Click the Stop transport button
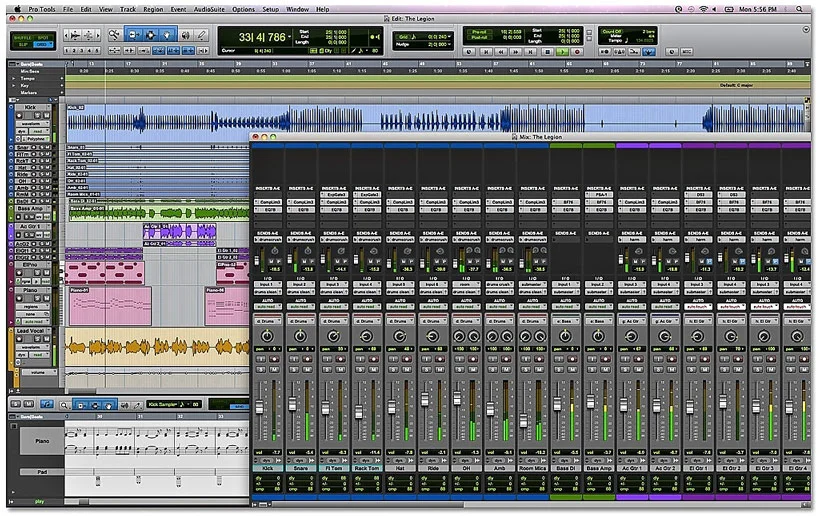 [x=548, y=52]
